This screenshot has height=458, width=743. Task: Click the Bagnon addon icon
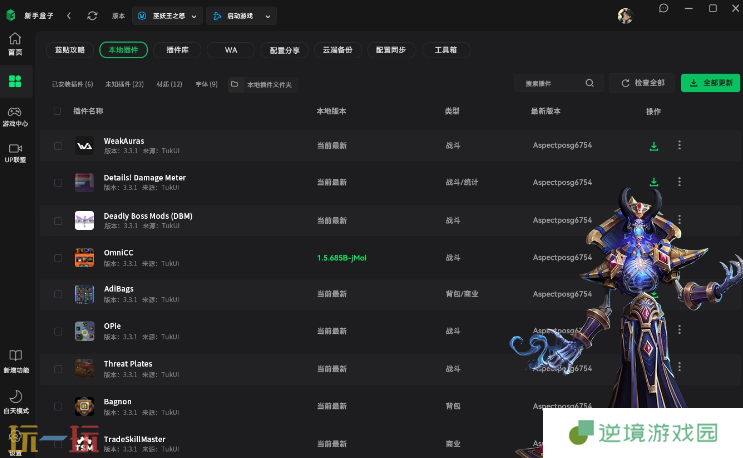point(84,406)
